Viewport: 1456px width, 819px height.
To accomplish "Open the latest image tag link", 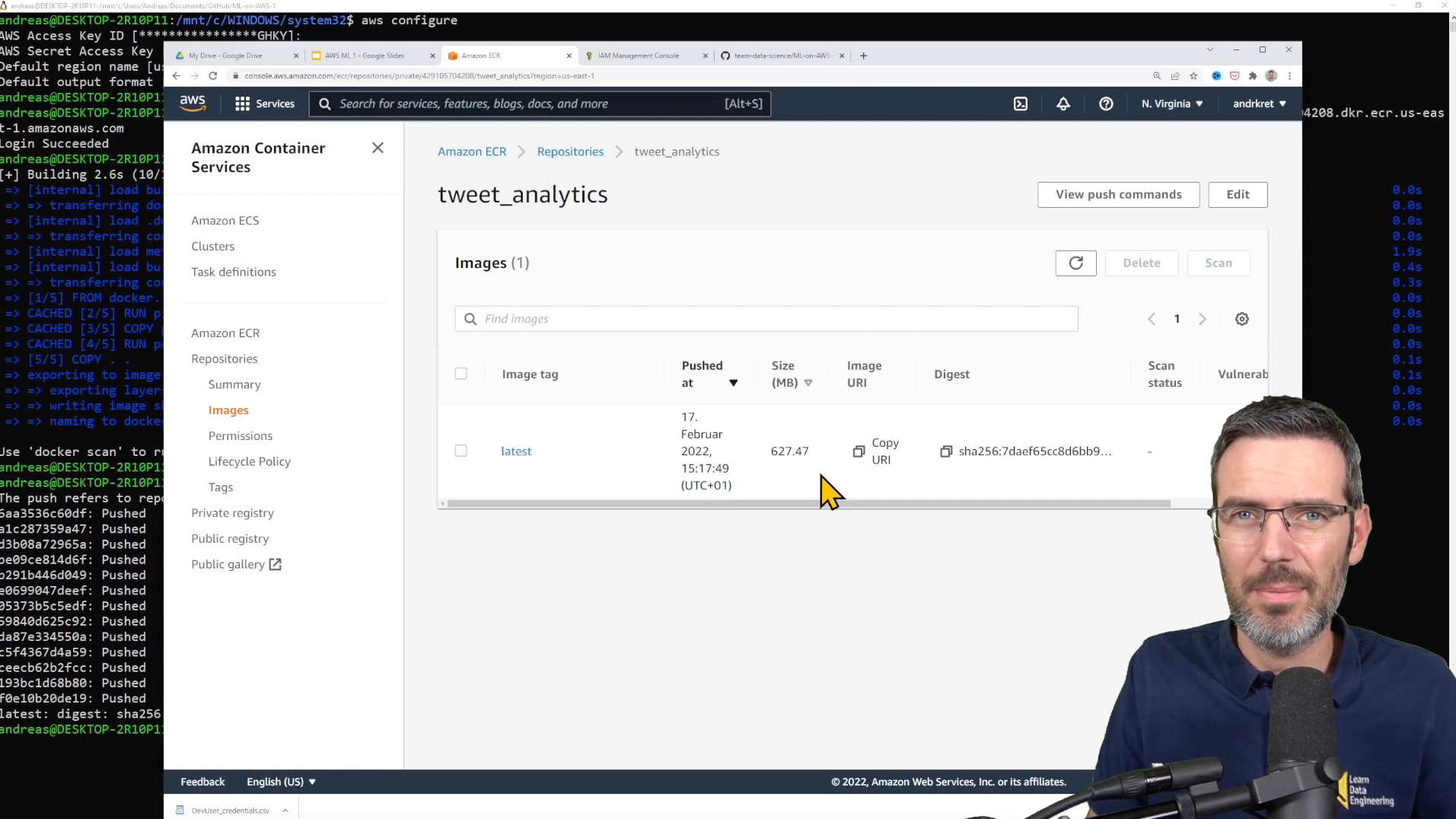I will (x=516, y=451).
